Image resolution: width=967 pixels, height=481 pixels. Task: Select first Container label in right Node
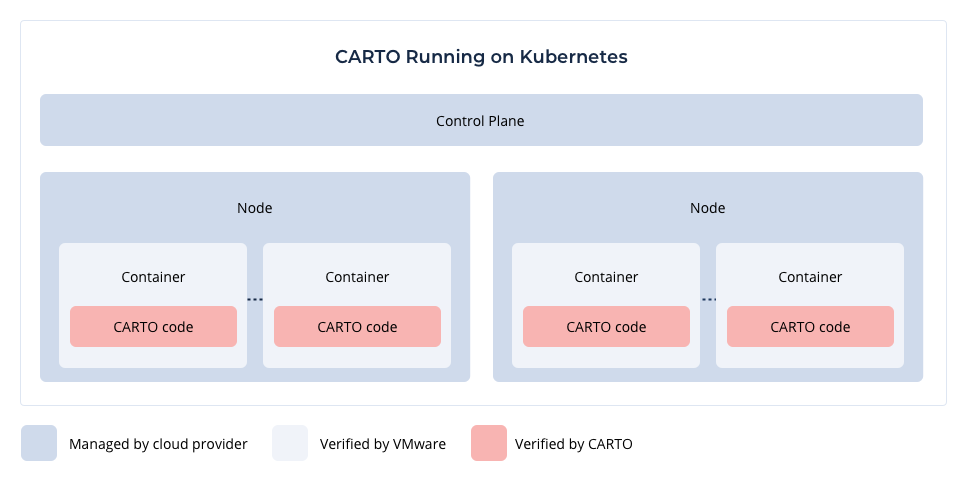[606, 277]
